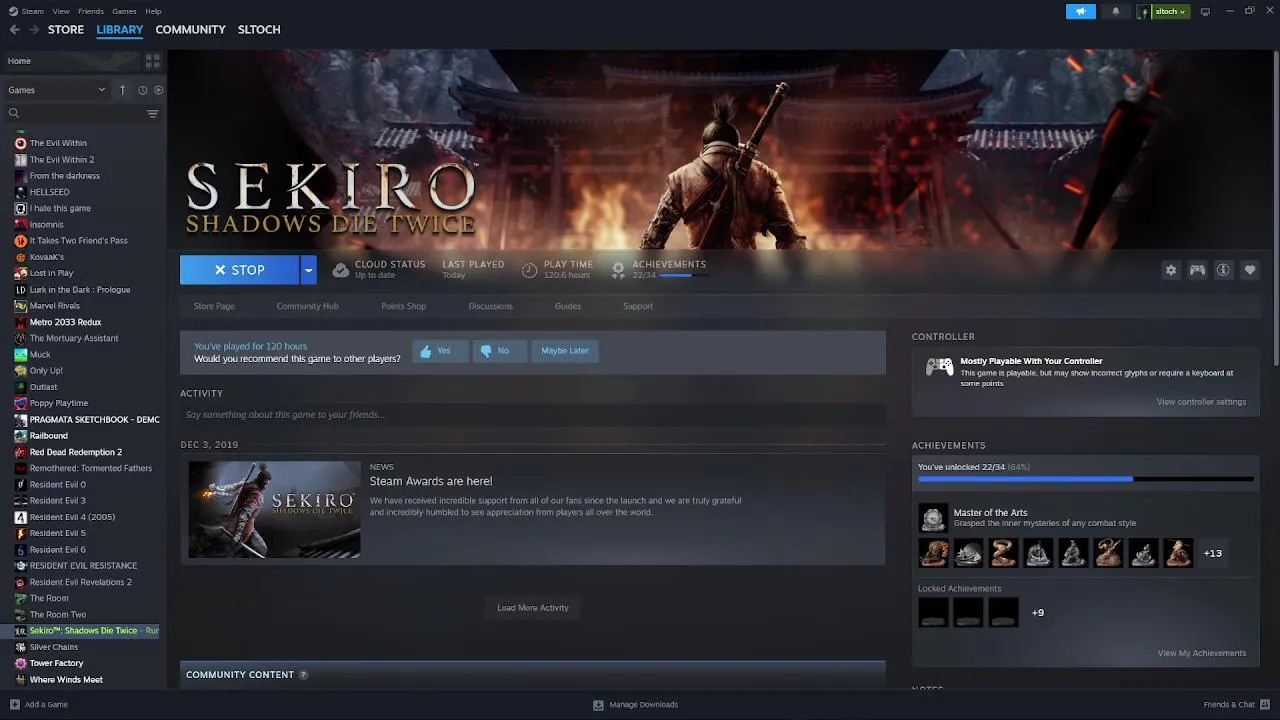The image size is (1280, 720).
Task: Click the Master of the Arts achievement icon
Action: coord(933,518)
